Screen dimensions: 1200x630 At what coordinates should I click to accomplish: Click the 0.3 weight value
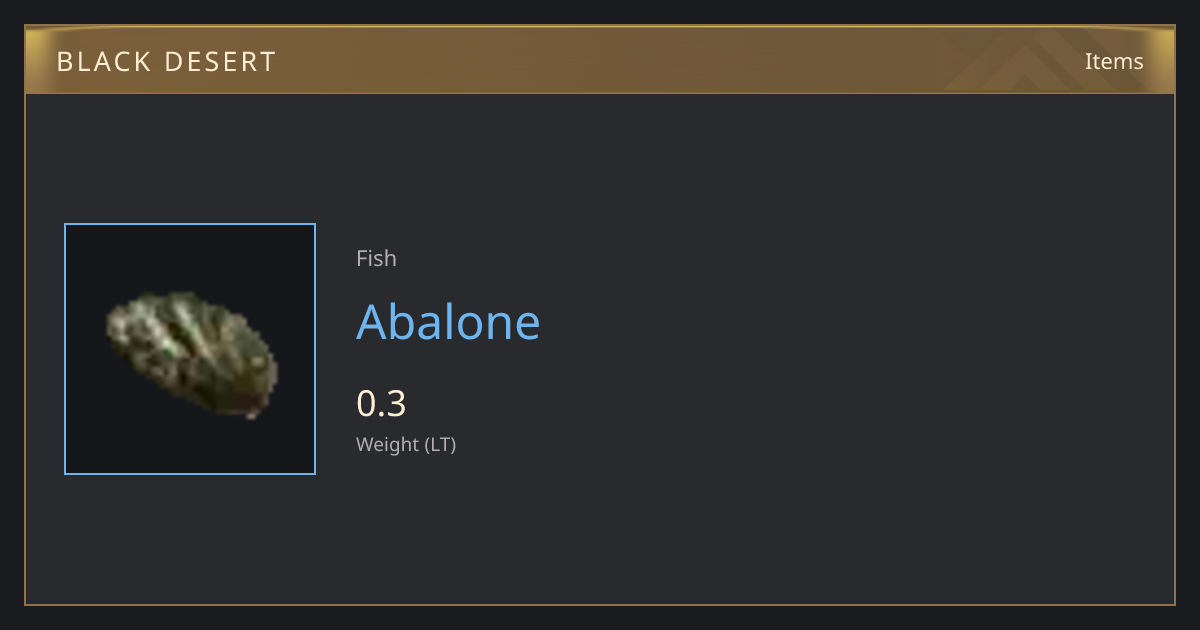point(381,404)
